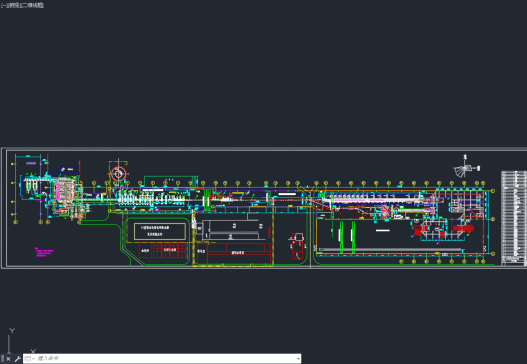The image size is (527, 364).
Task: Close the command line window
Action: pos(8,359)
